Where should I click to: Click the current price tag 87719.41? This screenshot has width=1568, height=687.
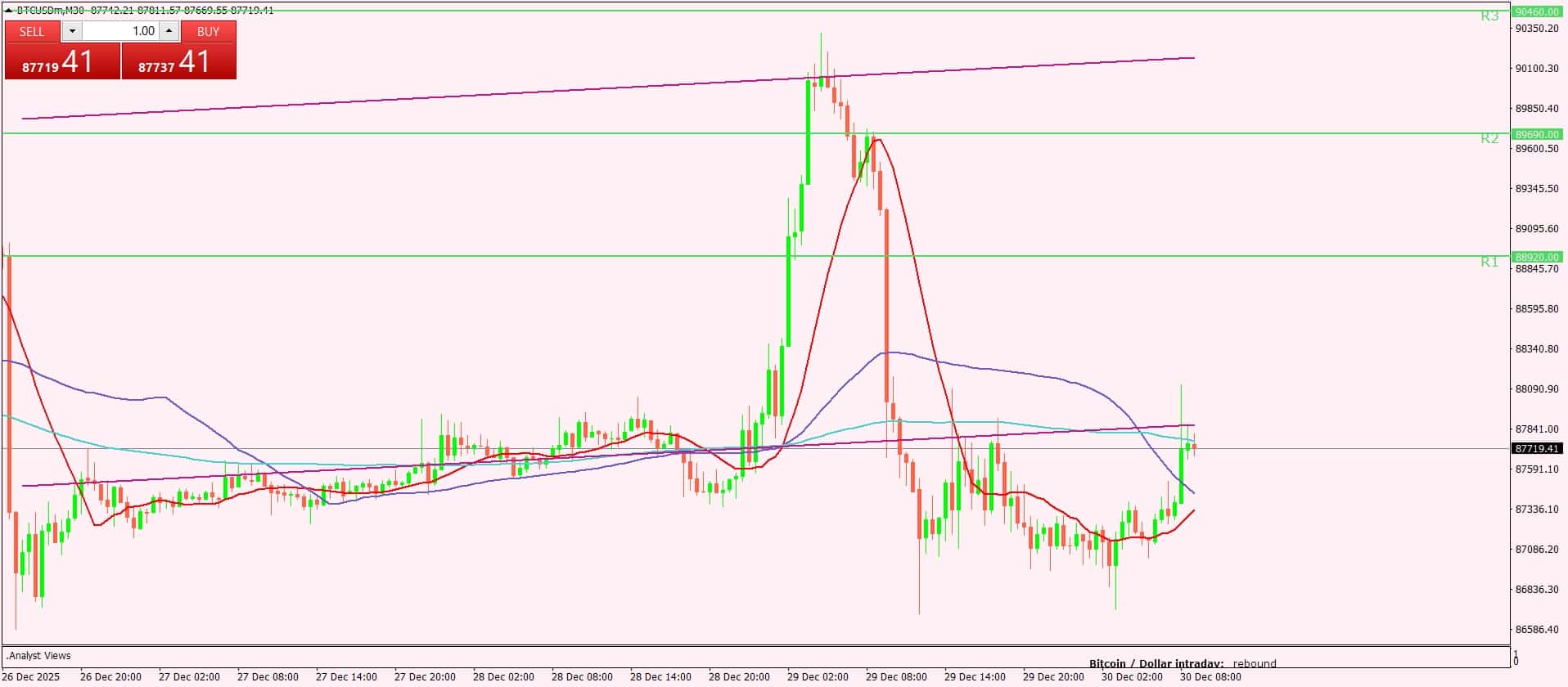click(x=1537, y=448)
